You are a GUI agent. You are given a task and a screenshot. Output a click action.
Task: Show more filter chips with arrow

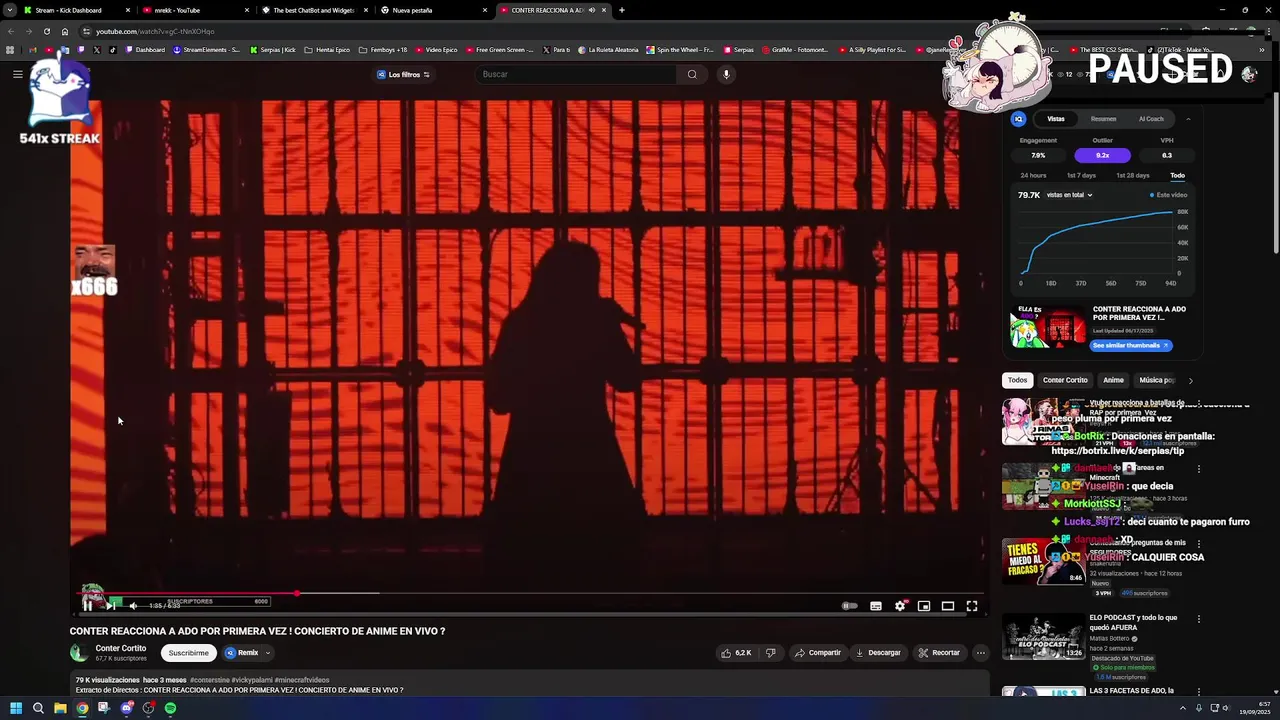tap(1190, 380)
